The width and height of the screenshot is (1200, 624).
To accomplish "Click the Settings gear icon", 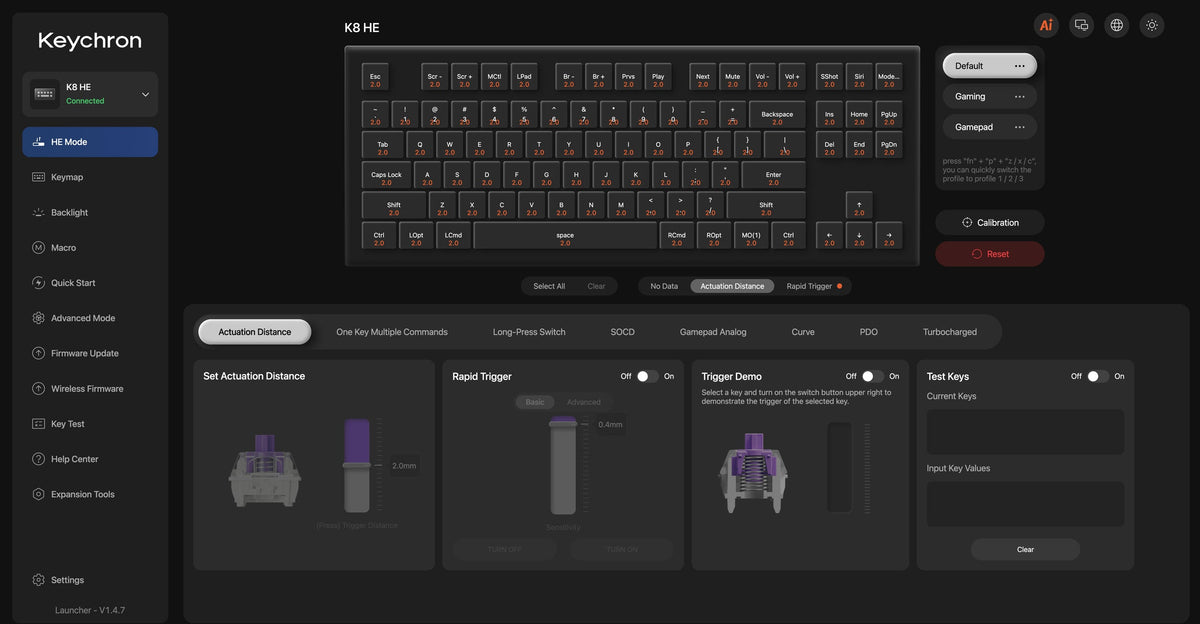I will tap(38, 580).
